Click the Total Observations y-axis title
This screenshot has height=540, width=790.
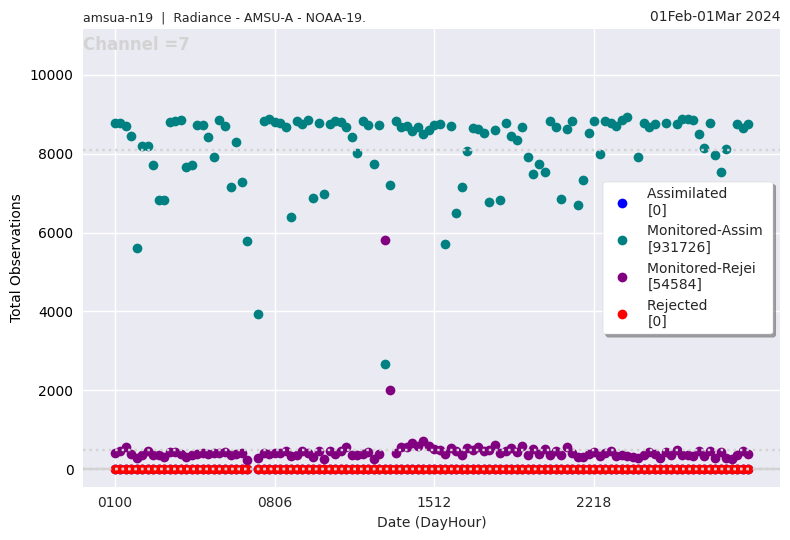click(16, 258)
